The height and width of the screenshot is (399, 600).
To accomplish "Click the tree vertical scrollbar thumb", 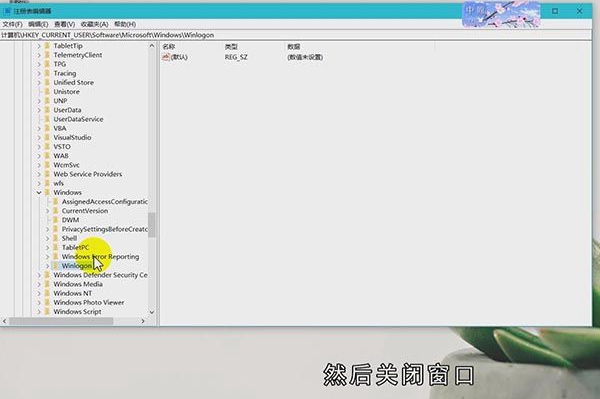I will click(x=152, y=225).
